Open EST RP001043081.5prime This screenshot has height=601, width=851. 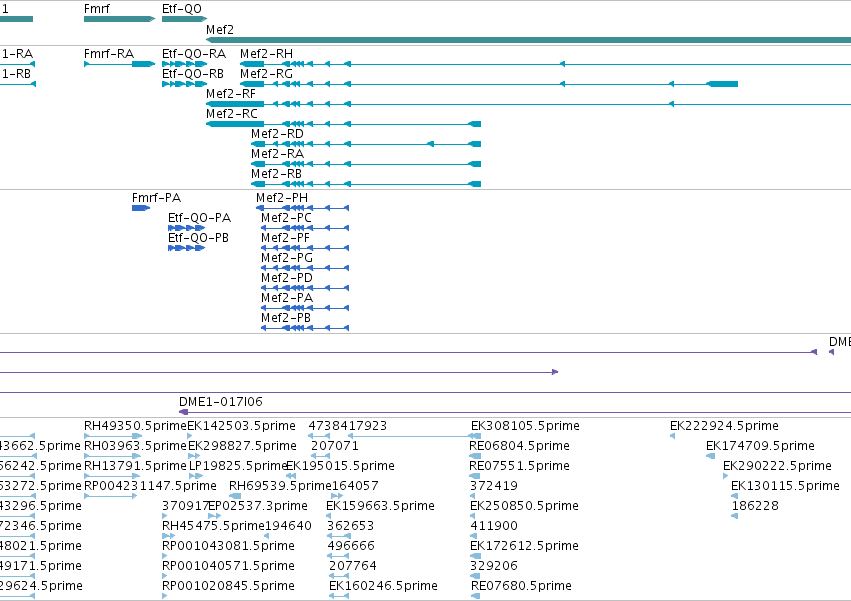(228, 547)
